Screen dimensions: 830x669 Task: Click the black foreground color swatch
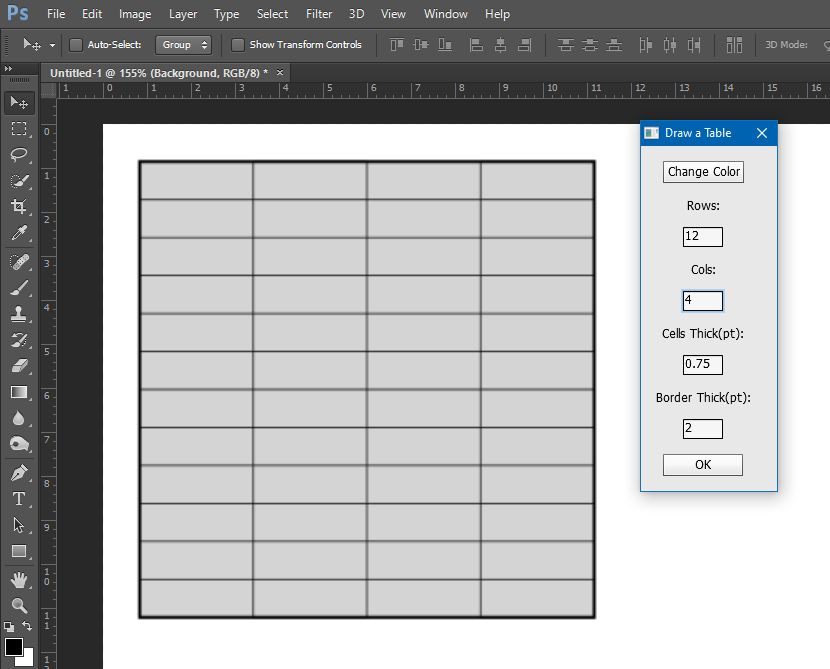(13, 647)
